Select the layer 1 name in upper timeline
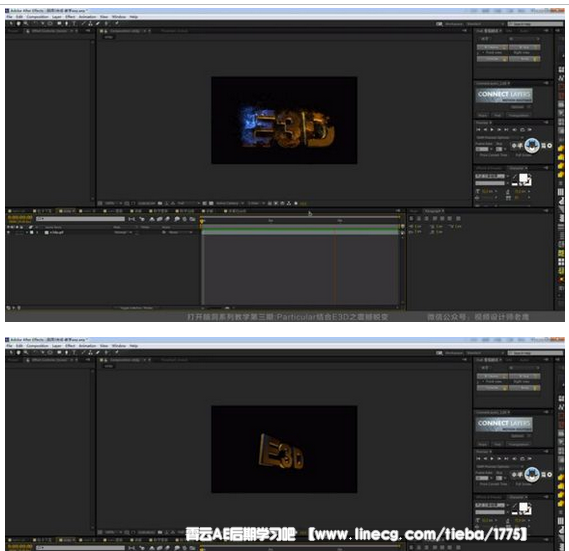The width and height of the screenshot is (569, 551). tap(57, 232)
